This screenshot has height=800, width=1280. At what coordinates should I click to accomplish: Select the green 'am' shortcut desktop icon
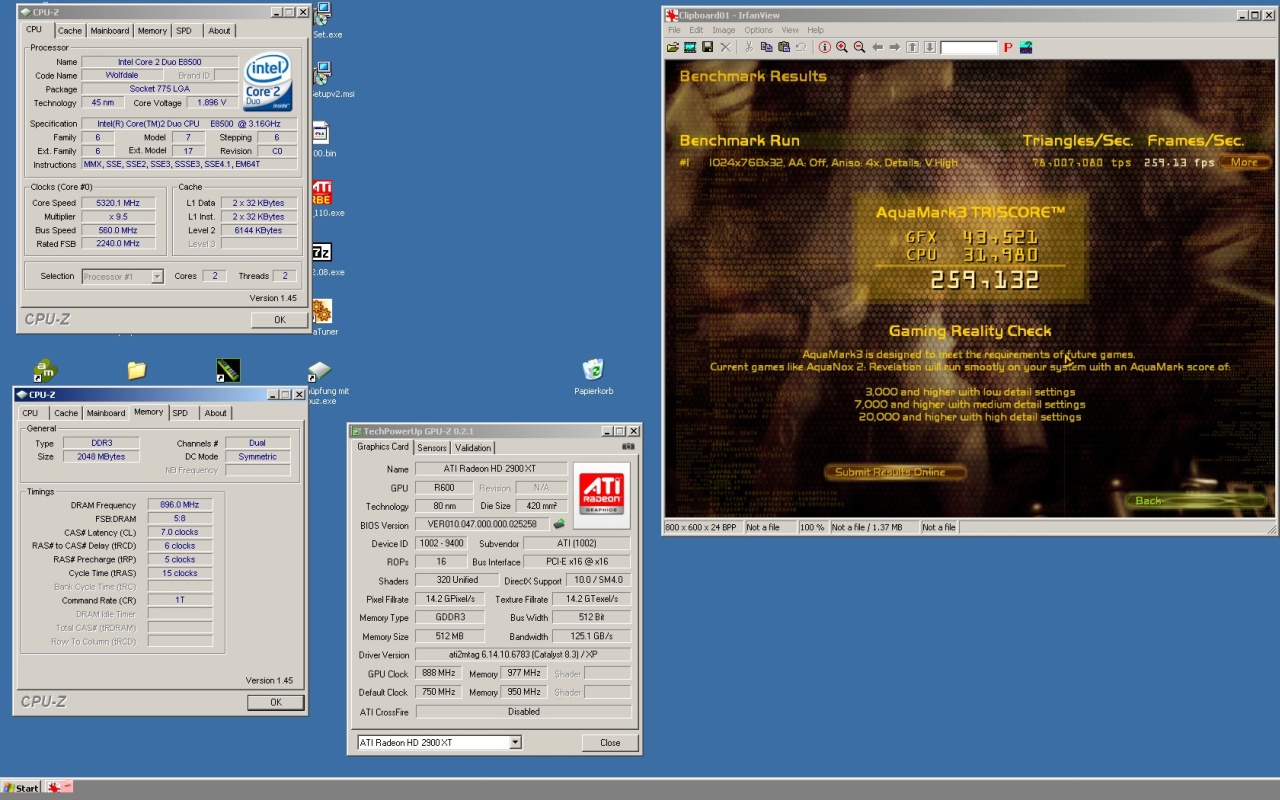[x=45, y=371]
